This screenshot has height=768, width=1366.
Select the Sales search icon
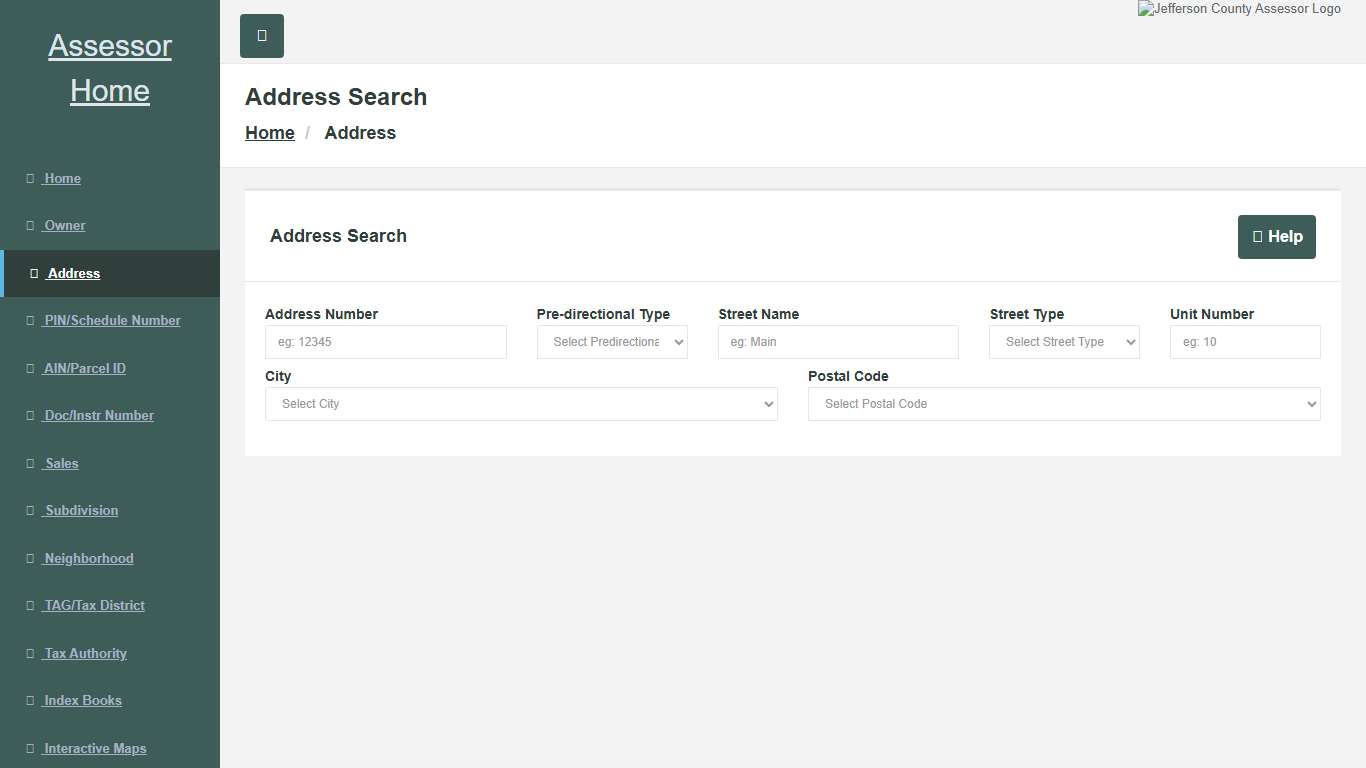coord(31,463)
